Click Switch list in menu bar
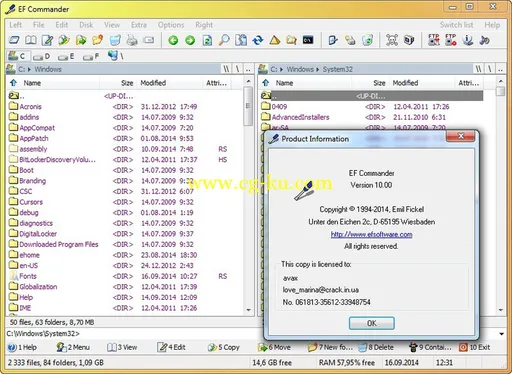The image size is (512, 374). click(456, 25)
